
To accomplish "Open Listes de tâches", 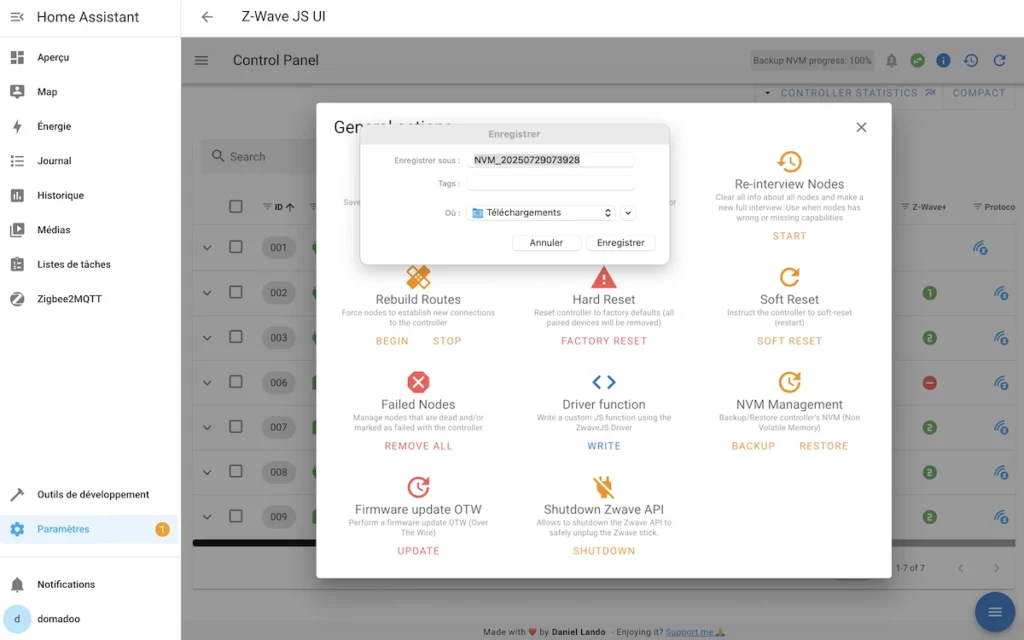I will 90,264.
